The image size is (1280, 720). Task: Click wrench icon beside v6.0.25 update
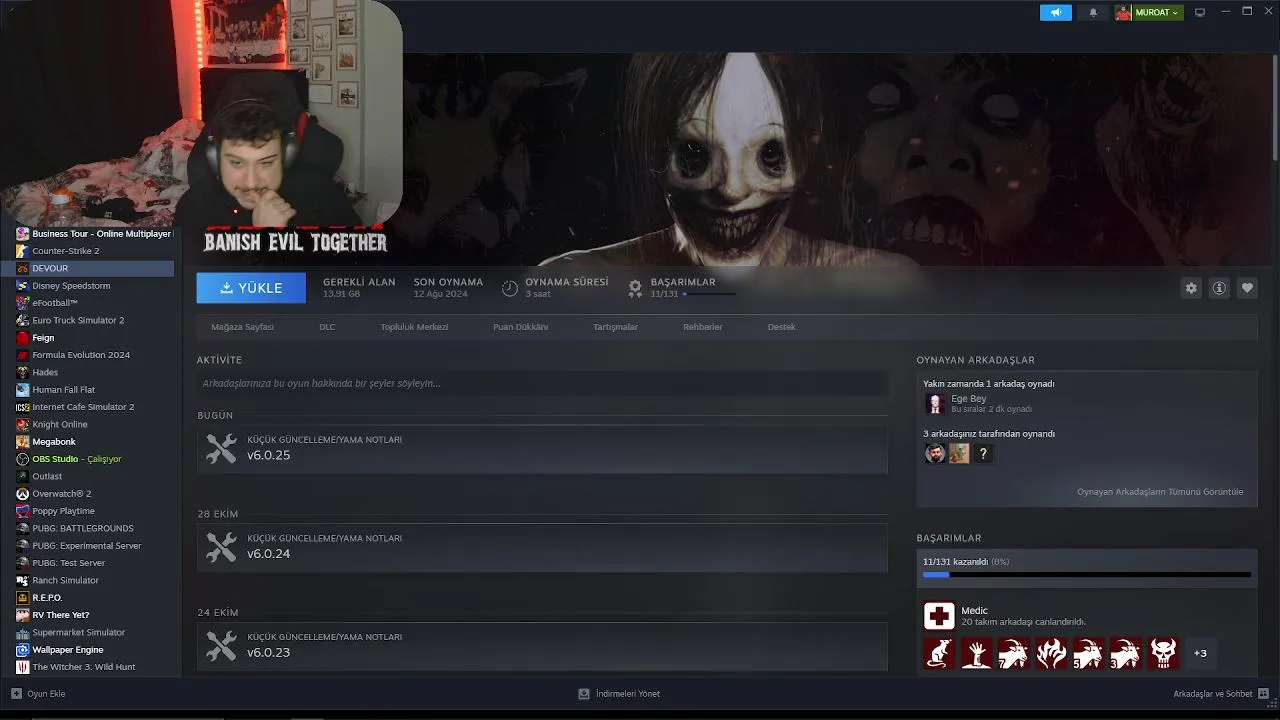[221, 449]
